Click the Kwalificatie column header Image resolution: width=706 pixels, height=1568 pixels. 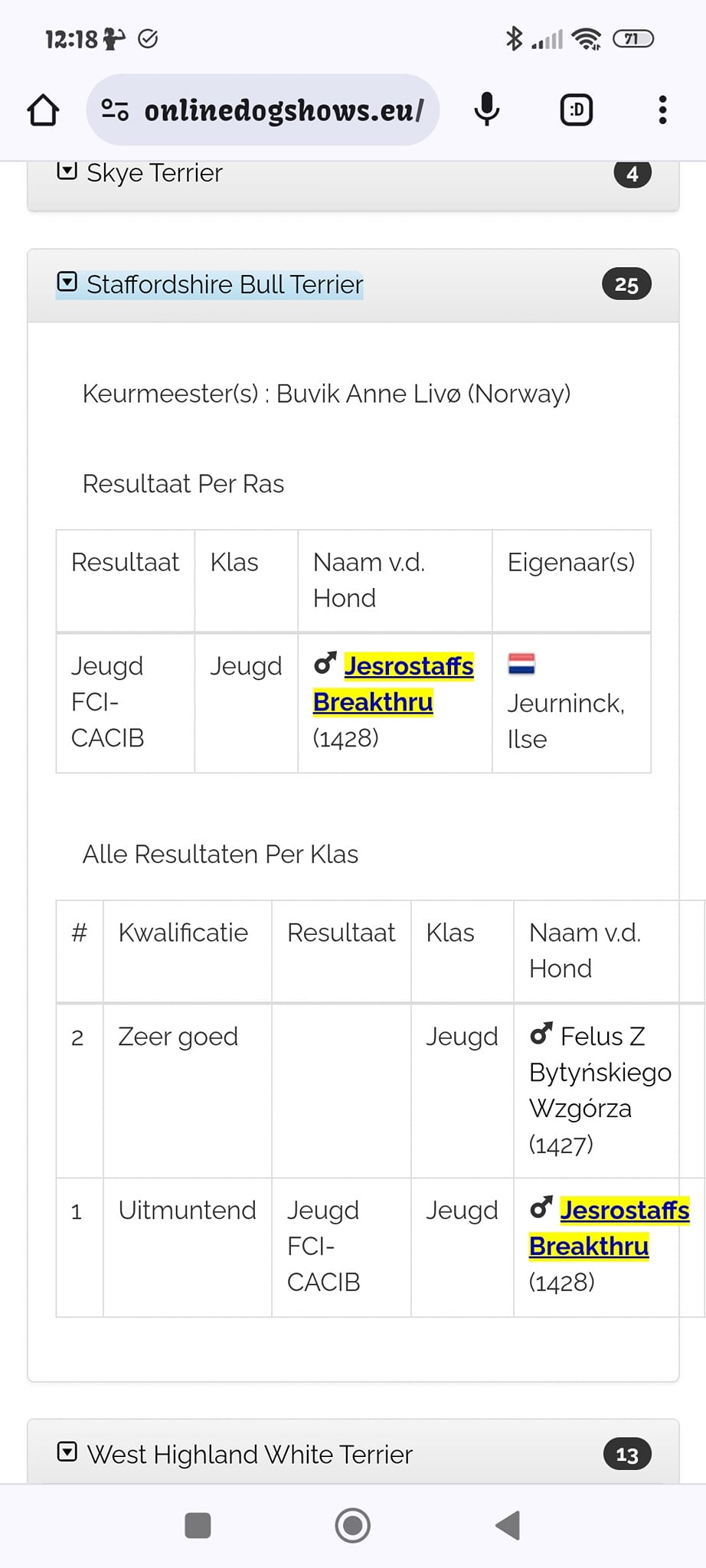pos(183,933)
